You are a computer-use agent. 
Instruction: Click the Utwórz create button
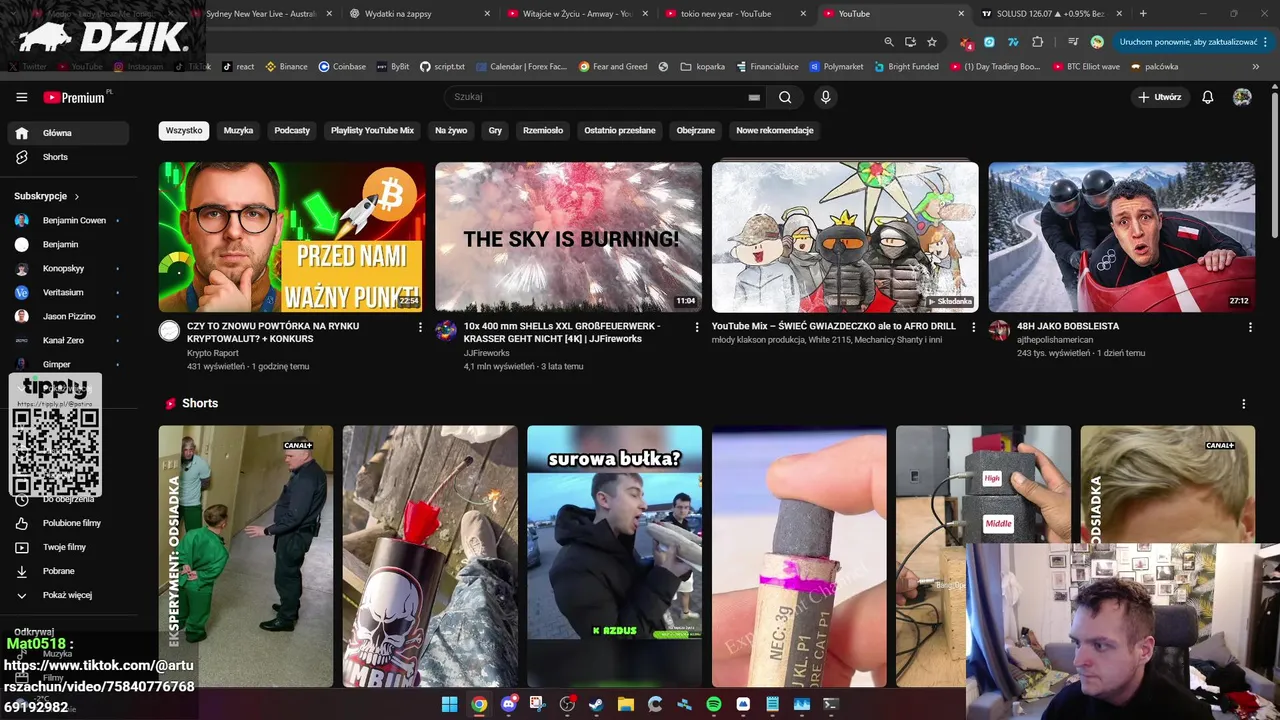coord(1160,97)
